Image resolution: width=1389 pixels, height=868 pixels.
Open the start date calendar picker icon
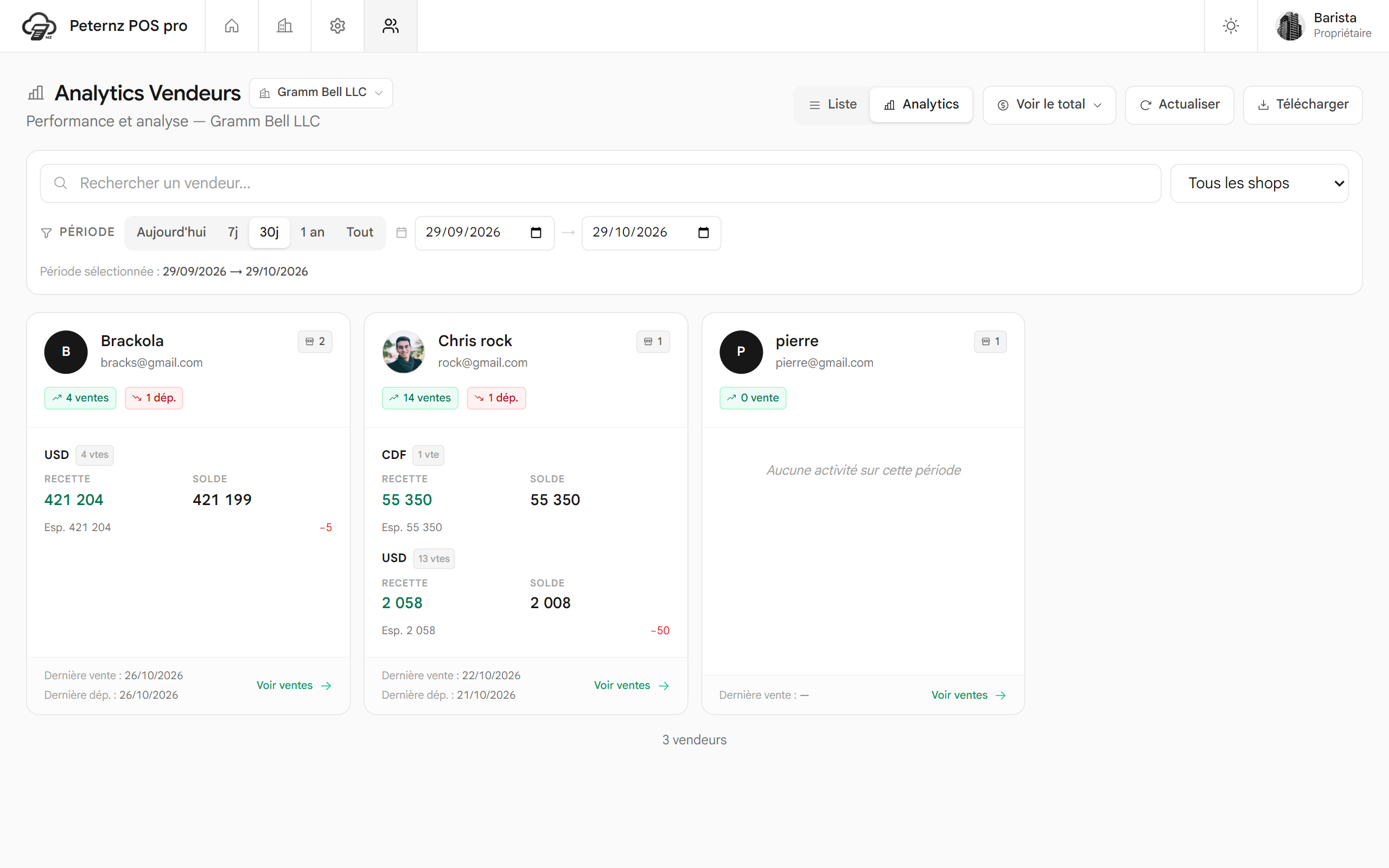click(536, 233)
